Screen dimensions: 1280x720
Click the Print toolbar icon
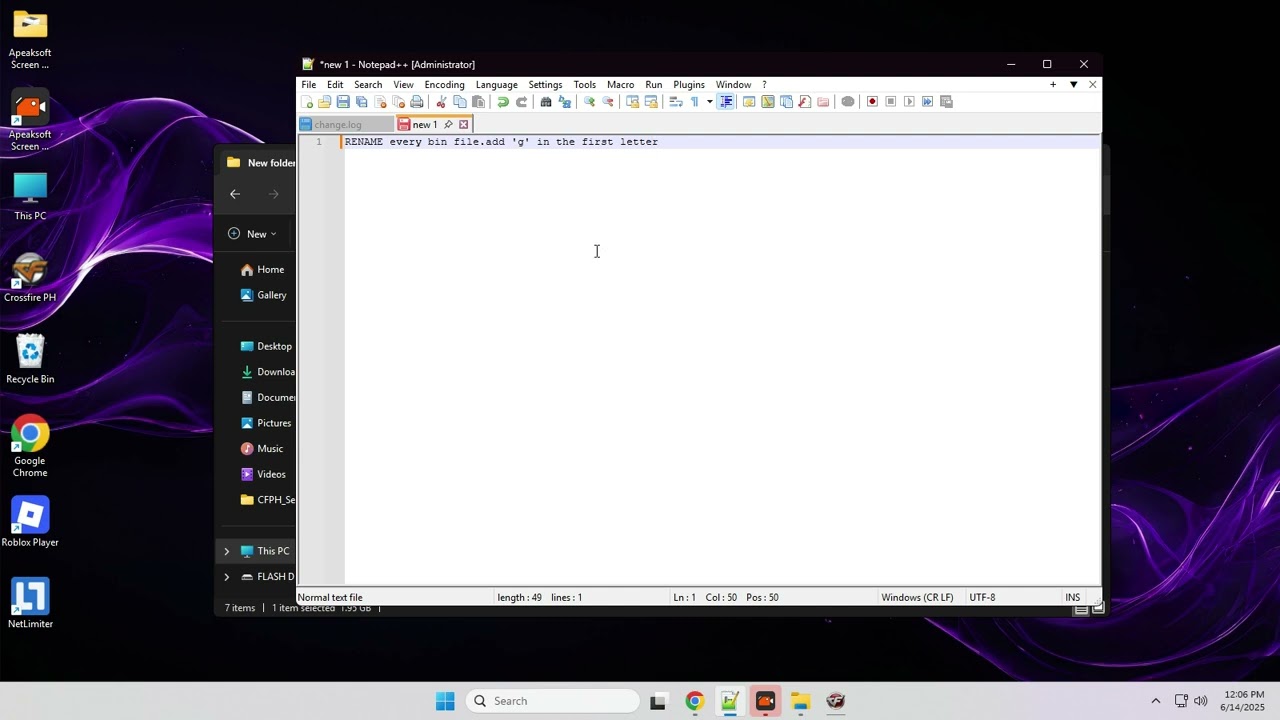pyautogui.click(x=417, y=102)
